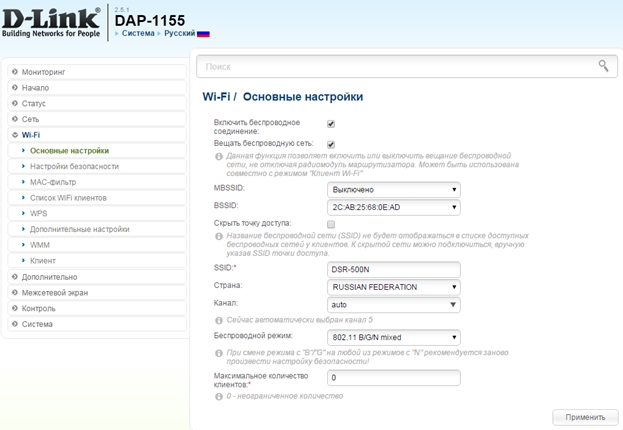Open the wireless mode 802.11 B/G/N dropdown
623x430 pixels.
tap(394, 337)
